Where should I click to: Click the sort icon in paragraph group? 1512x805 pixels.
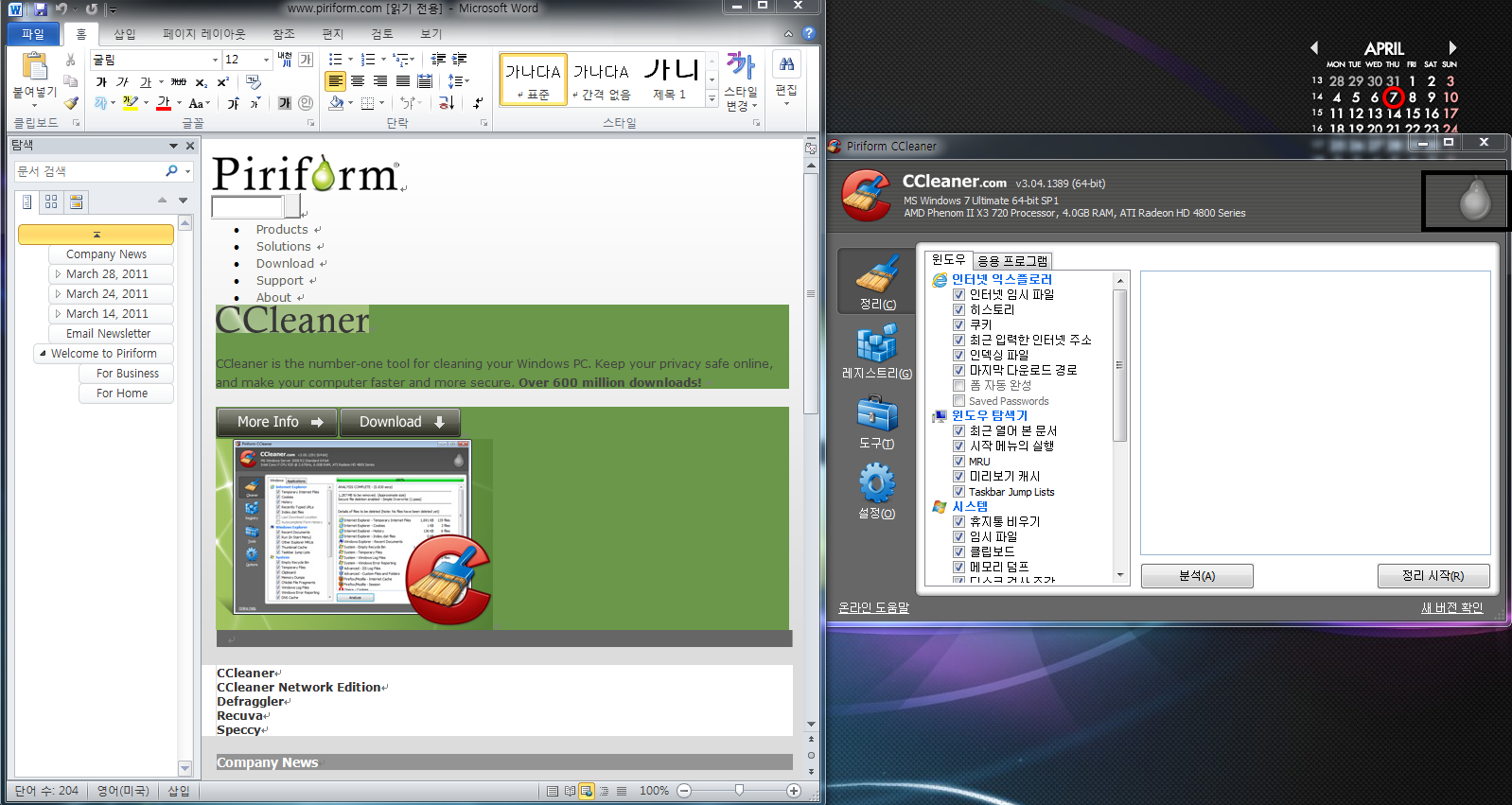(447, 102)
